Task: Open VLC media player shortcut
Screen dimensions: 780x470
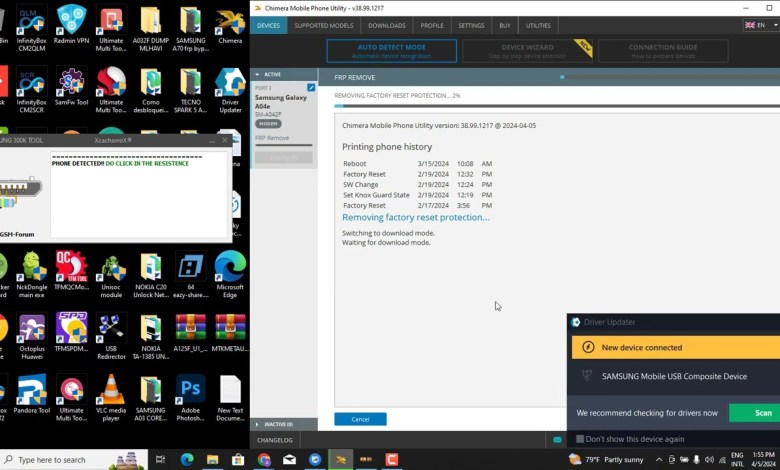Action: click(x=111, y=398)
